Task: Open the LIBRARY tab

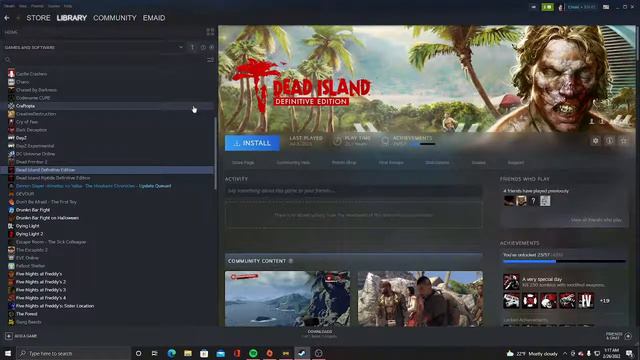Action: click(72, 18)
